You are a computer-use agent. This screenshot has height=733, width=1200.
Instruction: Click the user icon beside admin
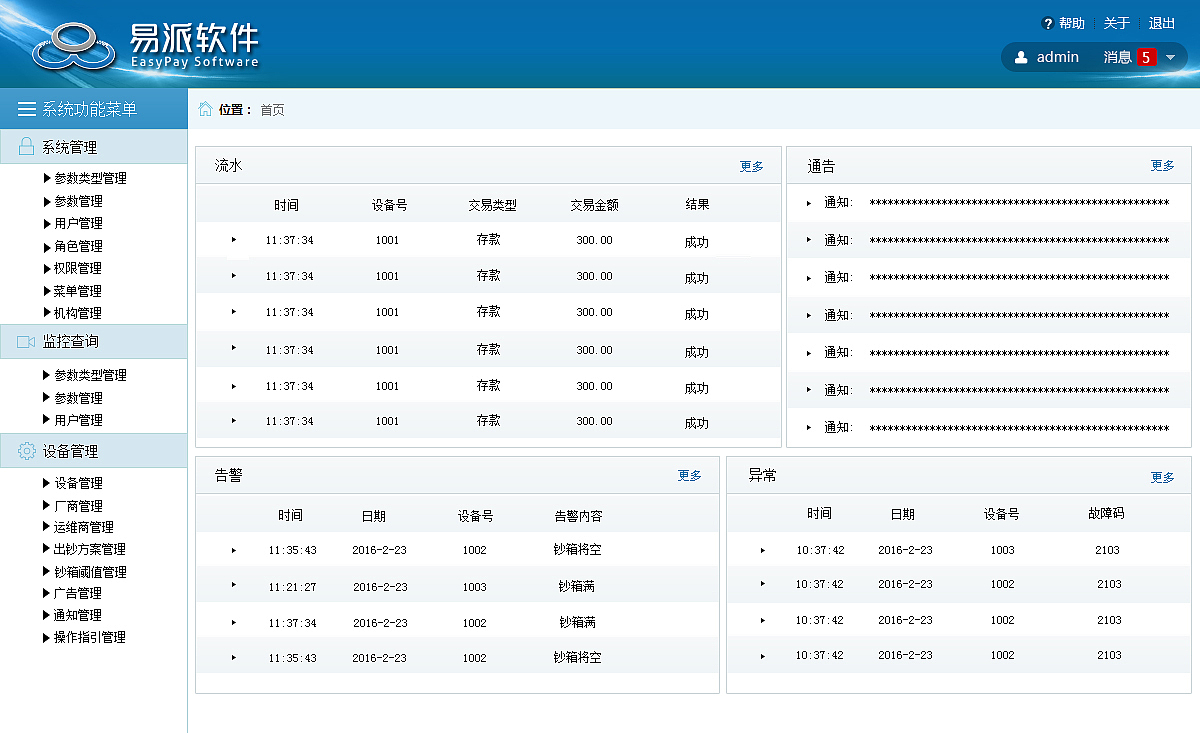1022,57
